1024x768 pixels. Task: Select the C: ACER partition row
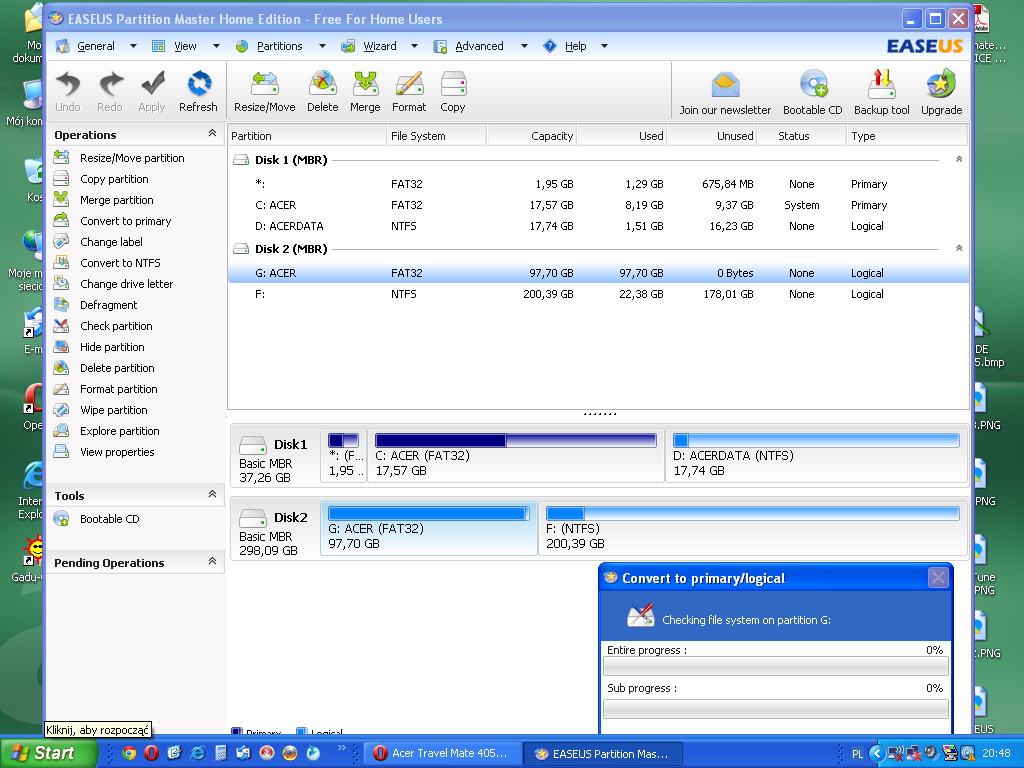tap(598, 205)
